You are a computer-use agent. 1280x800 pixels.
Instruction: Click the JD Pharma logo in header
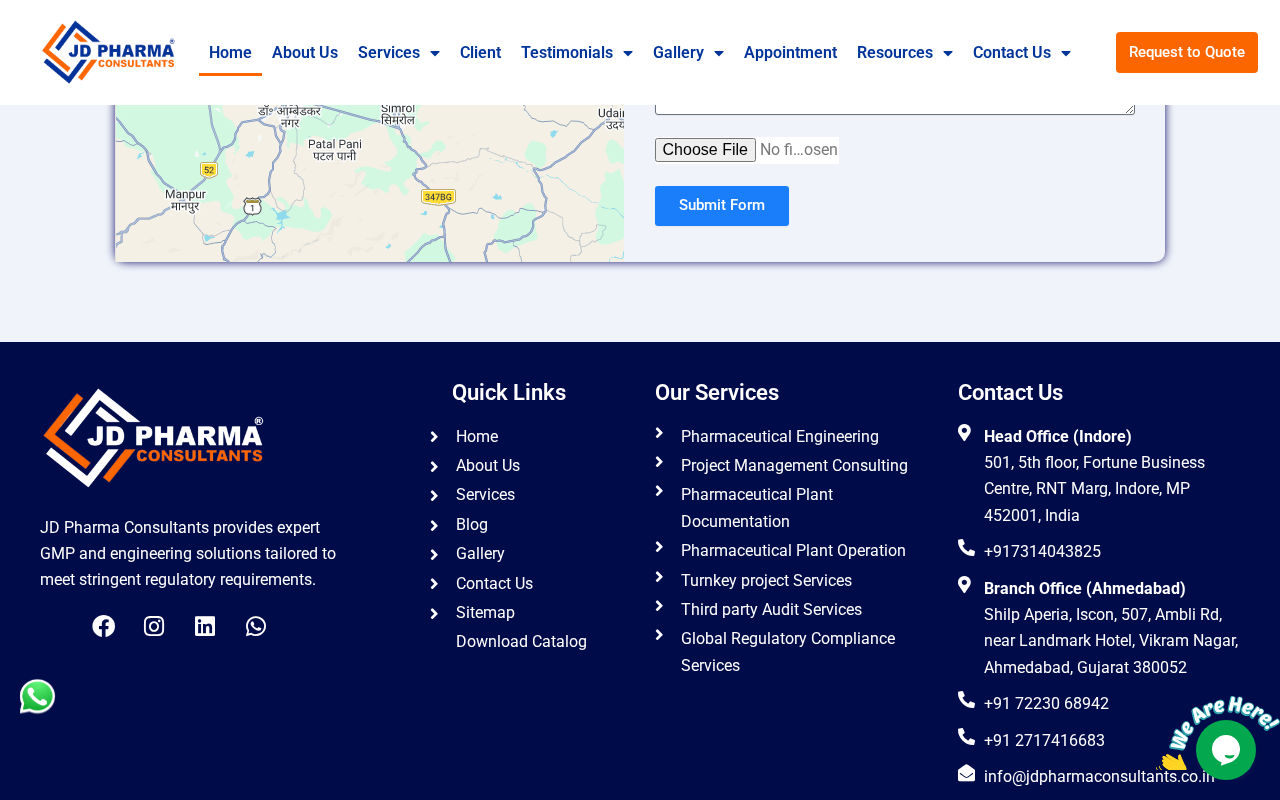(x=108, y=52)
